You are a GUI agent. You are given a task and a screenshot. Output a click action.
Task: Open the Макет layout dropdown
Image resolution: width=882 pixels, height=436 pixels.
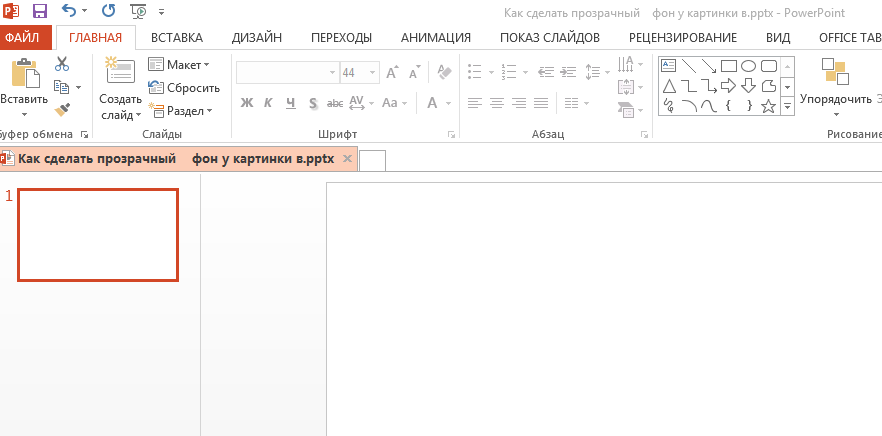179,65
